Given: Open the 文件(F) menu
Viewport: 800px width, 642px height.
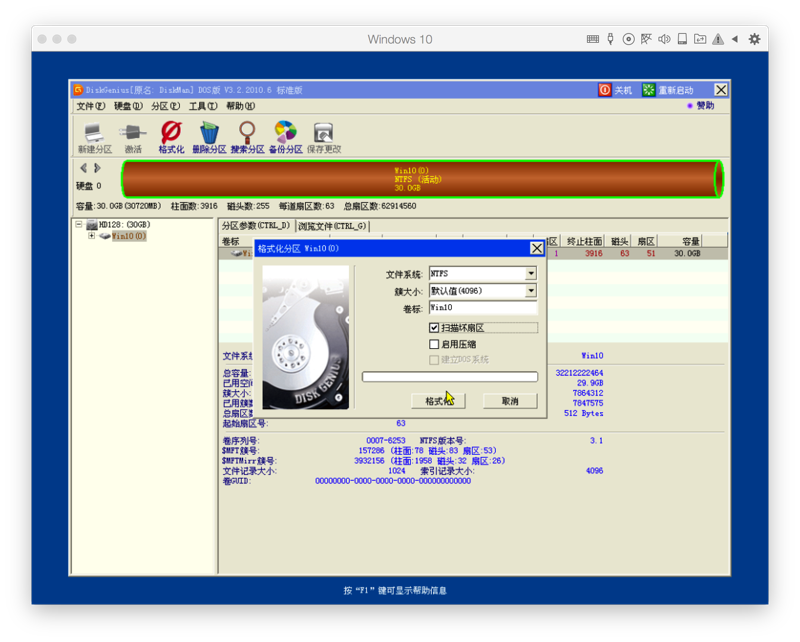Looking at the screenshot, I should point(91,106).
